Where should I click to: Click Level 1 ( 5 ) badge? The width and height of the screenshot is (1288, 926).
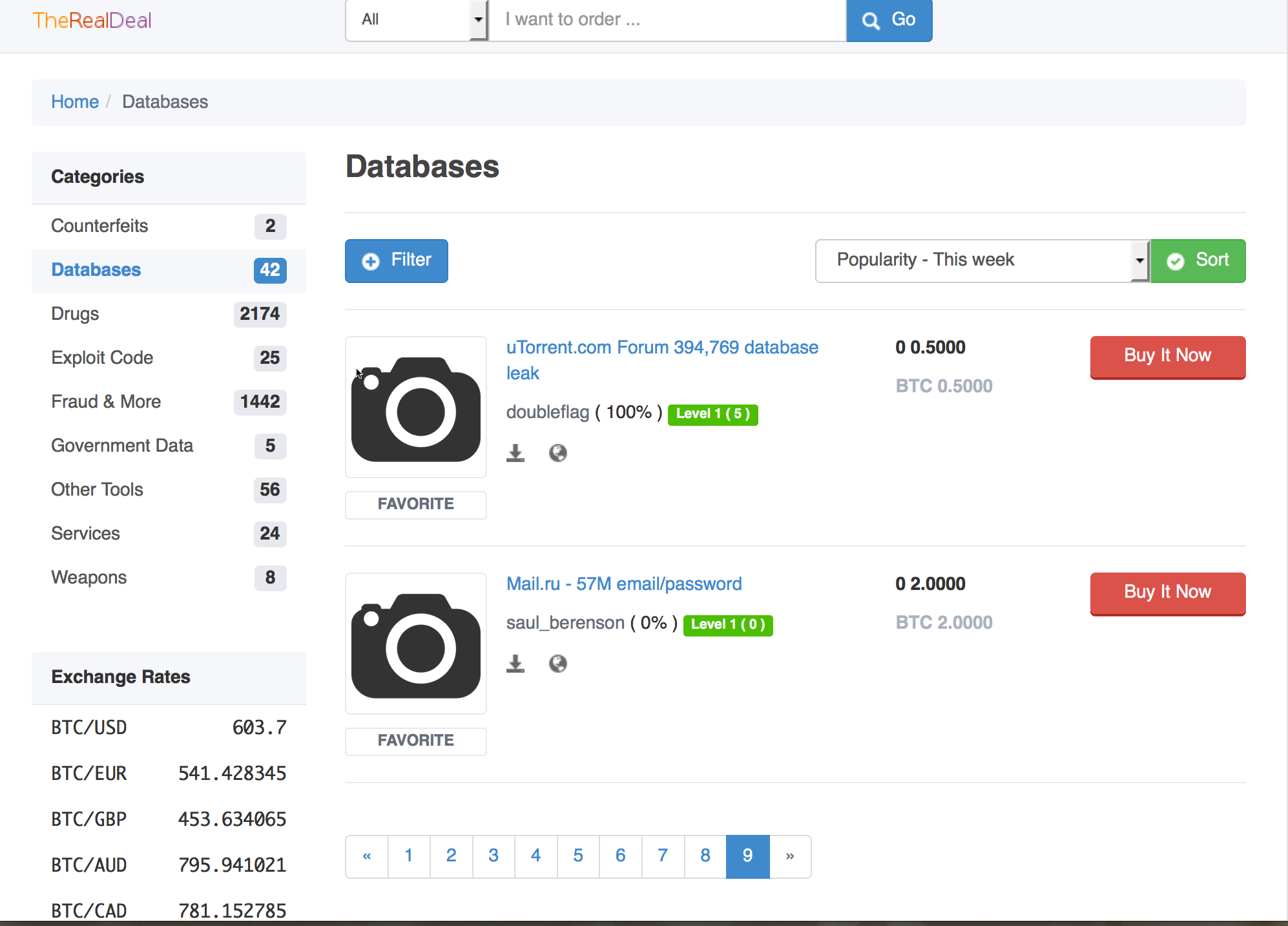[712, 414]
